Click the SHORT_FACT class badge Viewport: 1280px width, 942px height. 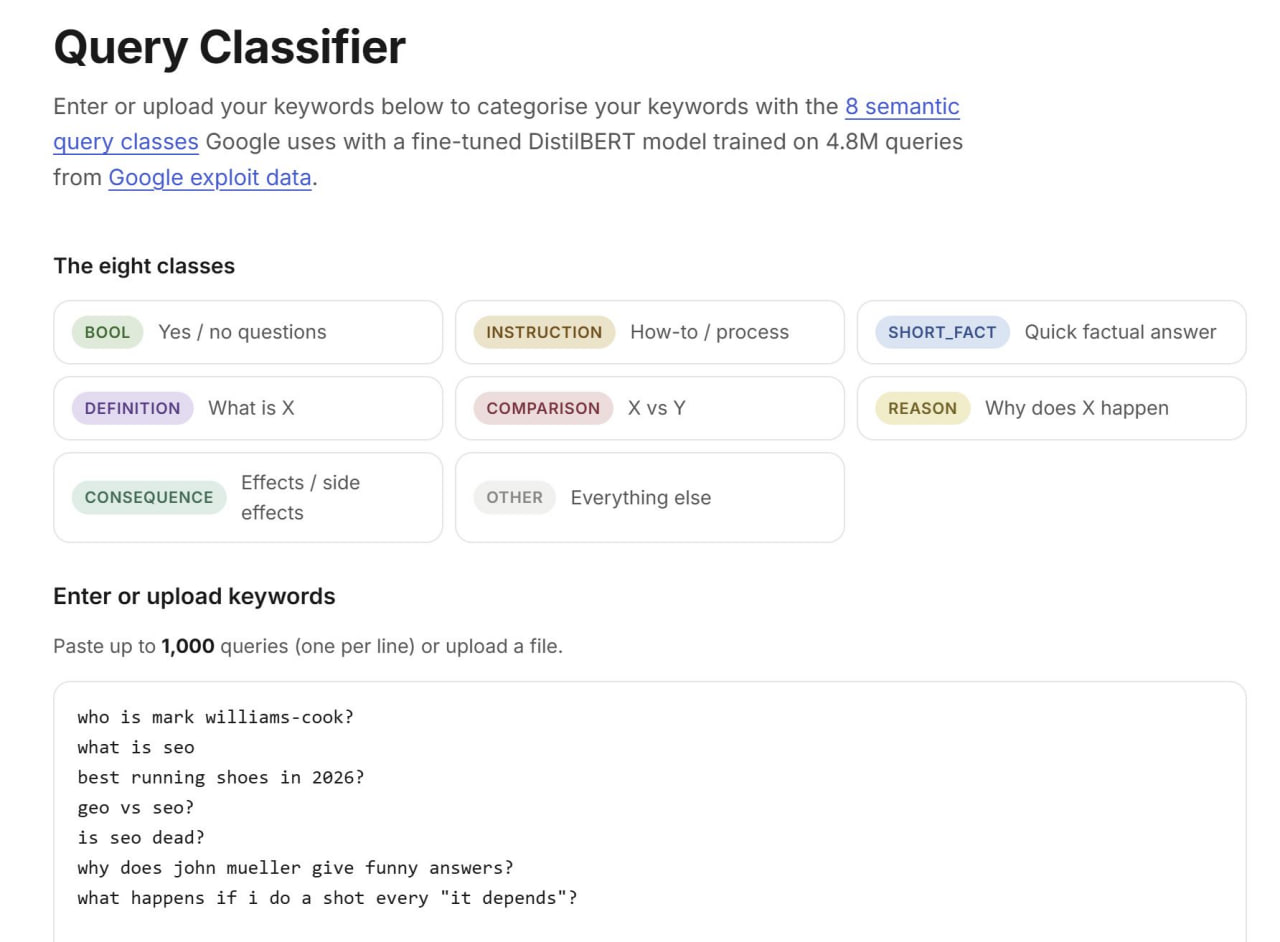click(942, 332)
